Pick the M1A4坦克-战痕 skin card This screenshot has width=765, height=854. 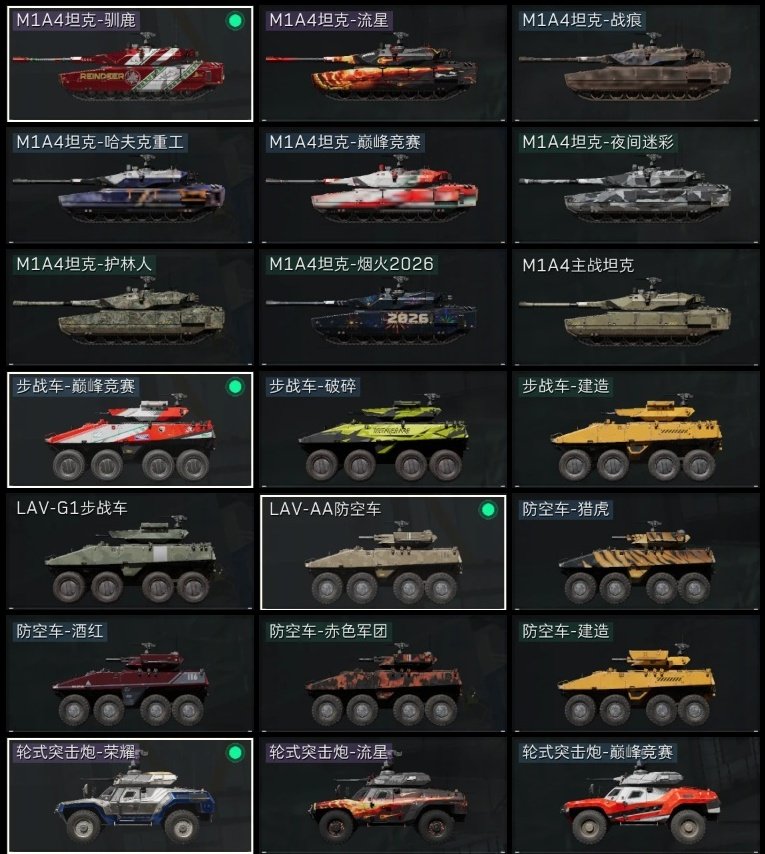(636, 64)
